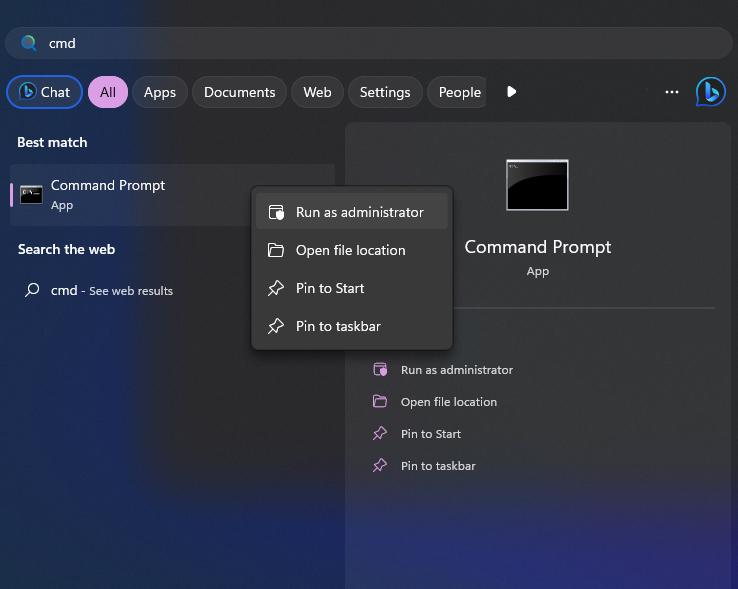Open Bing Chat filter button
Viewport: 738px width, 589px height.
[44, 92]
